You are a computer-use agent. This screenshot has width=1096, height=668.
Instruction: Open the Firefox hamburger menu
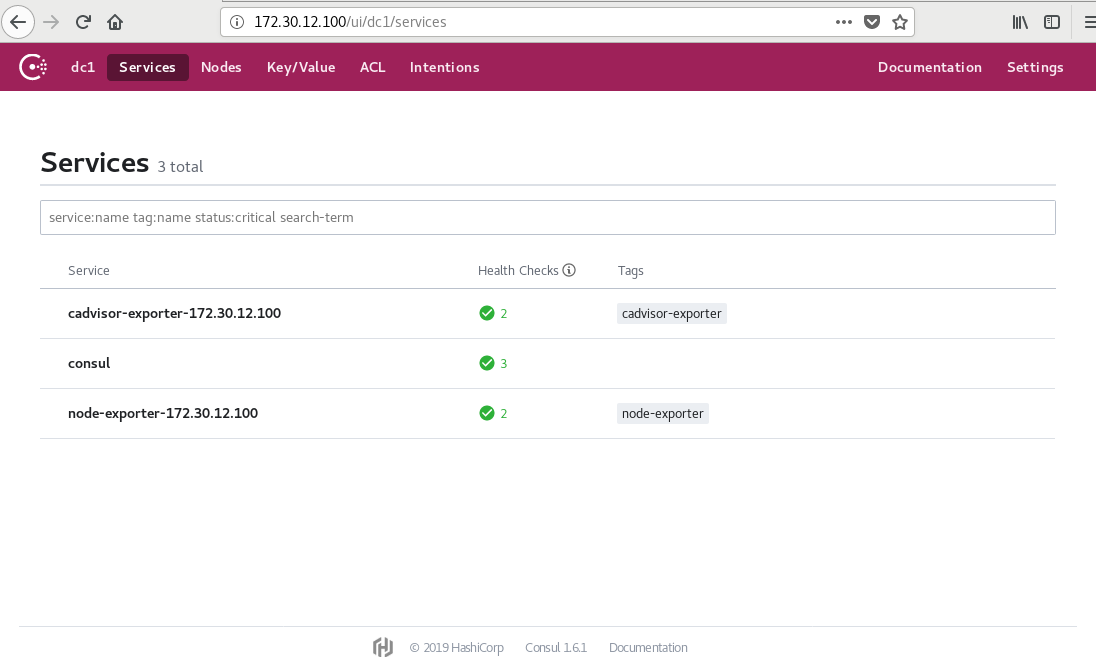(x=1089, y=22)
